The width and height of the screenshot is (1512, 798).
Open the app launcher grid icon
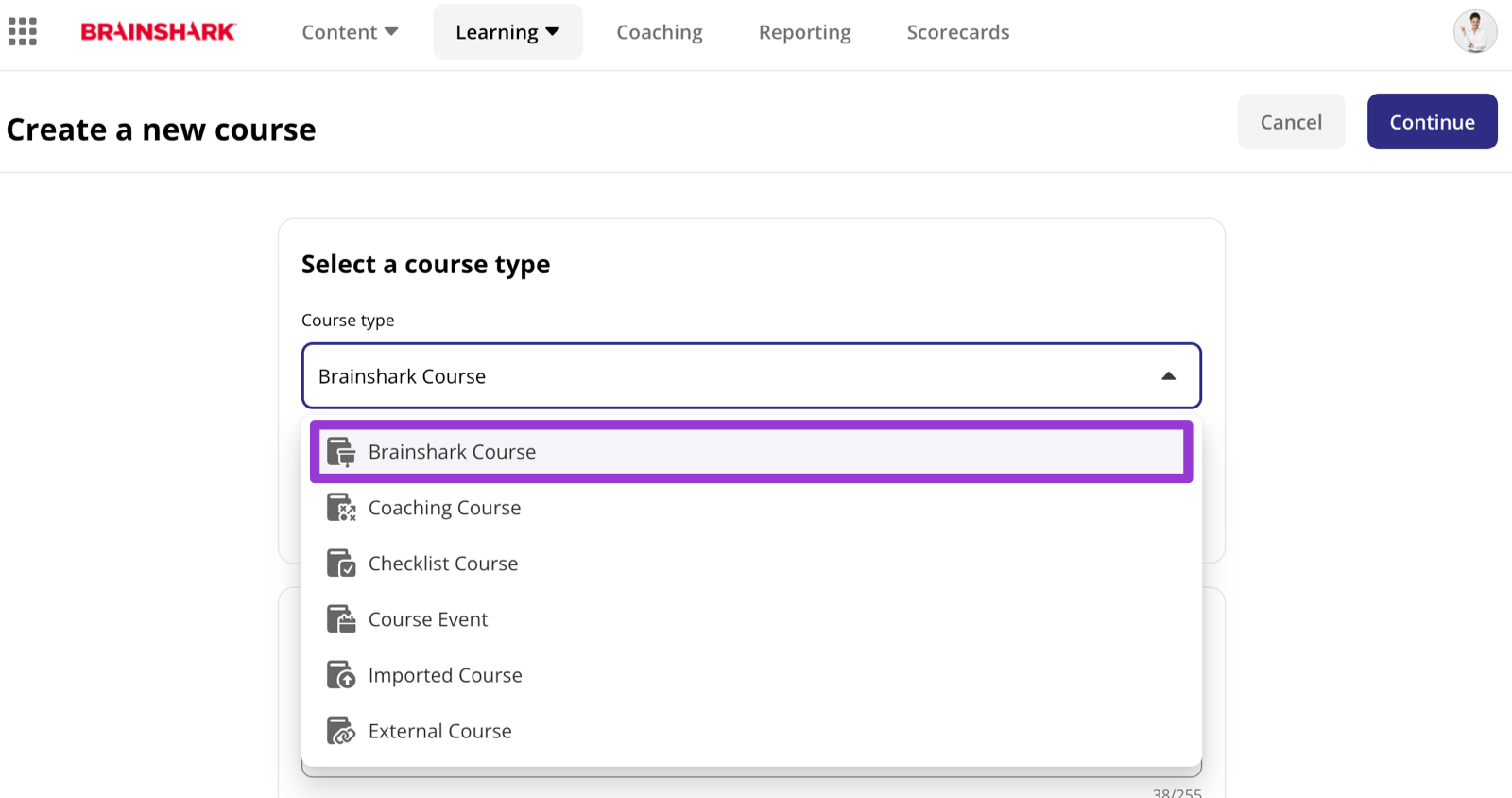[23, 31]
